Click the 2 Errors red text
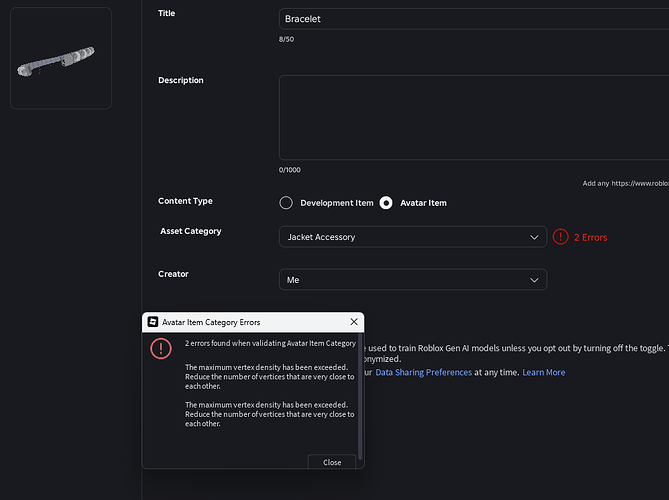The height and width of the screenshot is (500, 669). click(x=590, y=238)
